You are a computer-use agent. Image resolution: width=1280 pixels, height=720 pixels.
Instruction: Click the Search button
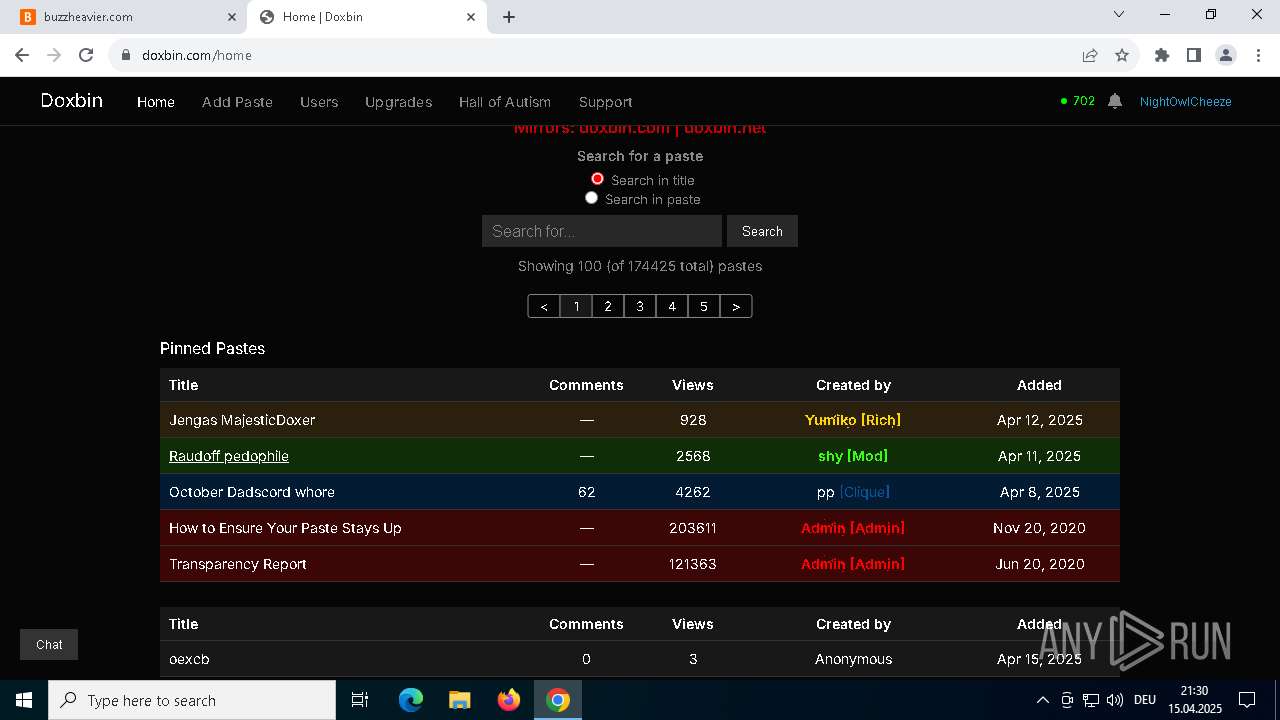762,231
